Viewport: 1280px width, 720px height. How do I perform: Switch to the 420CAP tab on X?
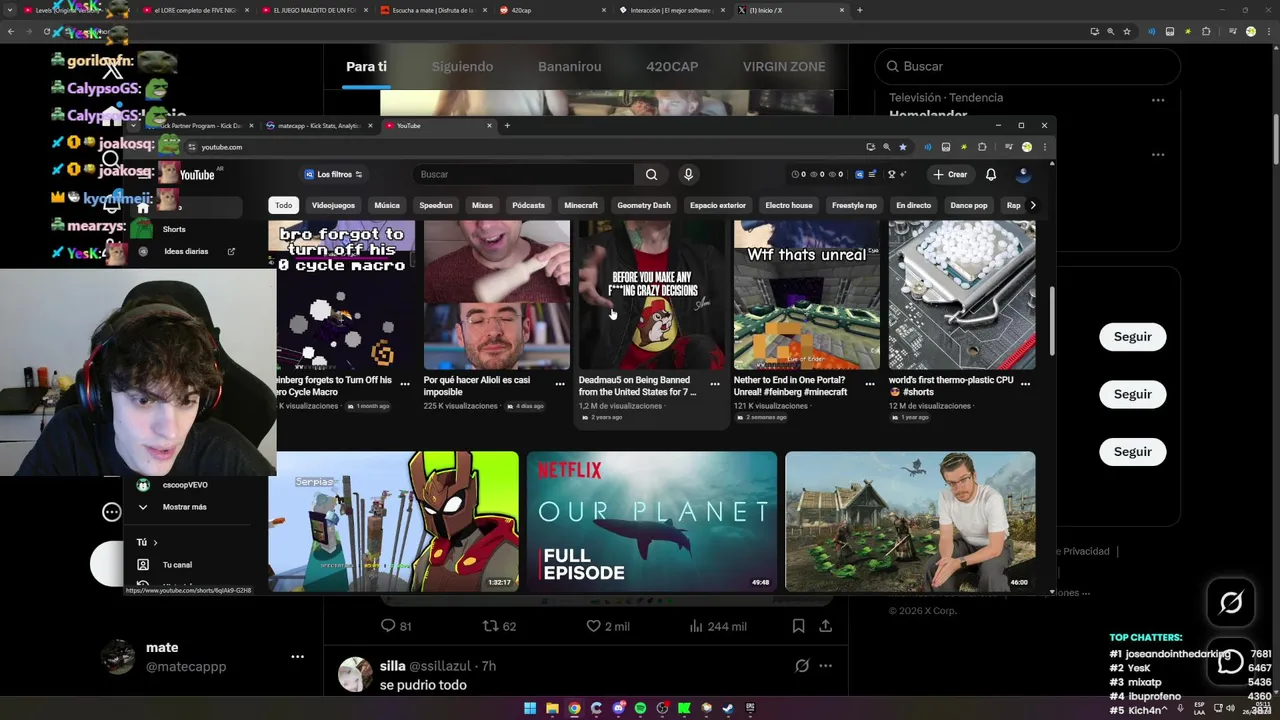pos(672,67)
